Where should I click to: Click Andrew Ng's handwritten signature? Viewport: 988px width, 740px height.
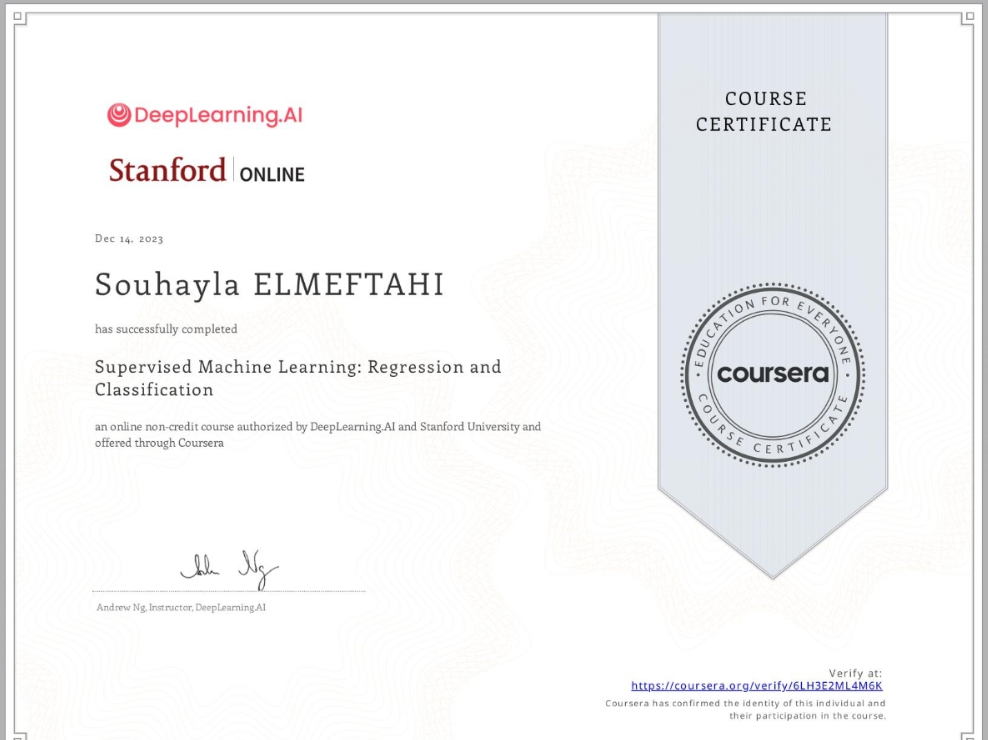(x=229, y=569)
